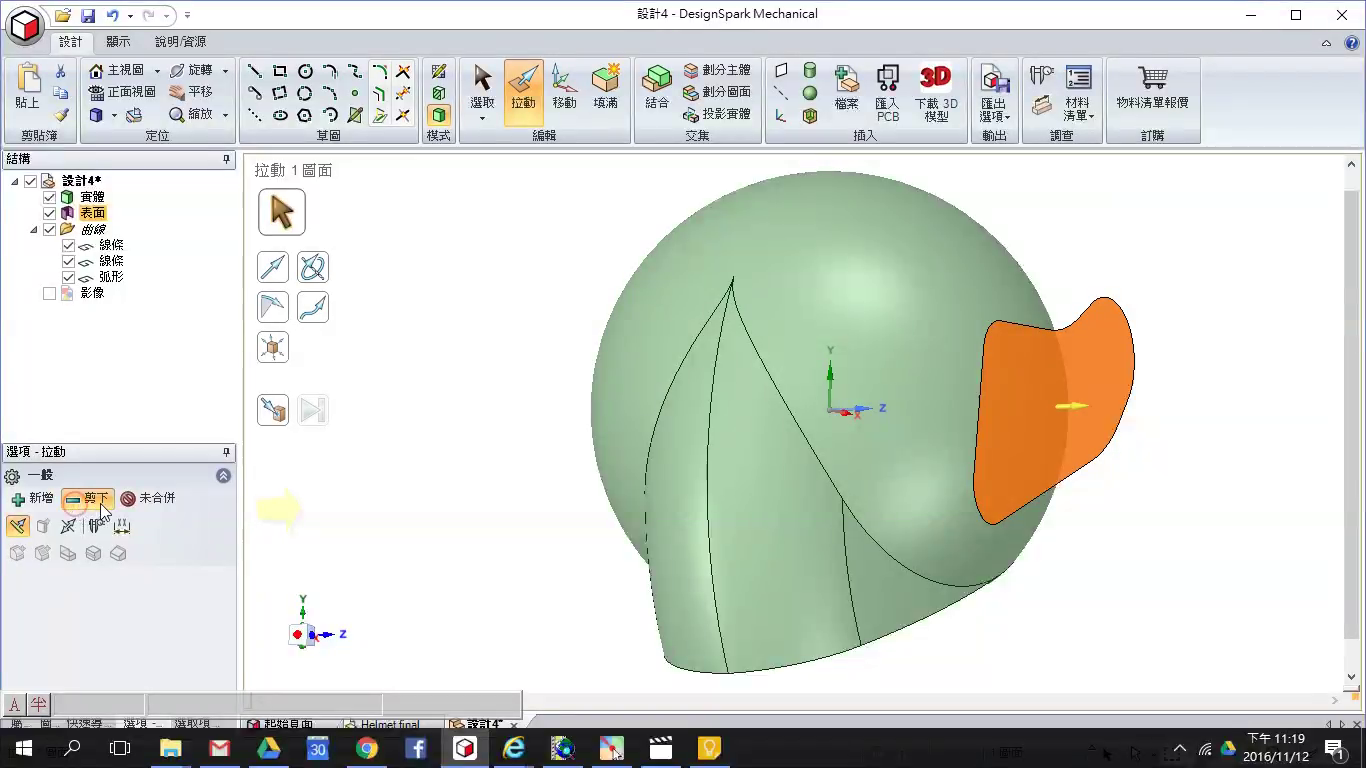
Task: Click the copy icon in 剪貼簿
Action: coord(60,93)
